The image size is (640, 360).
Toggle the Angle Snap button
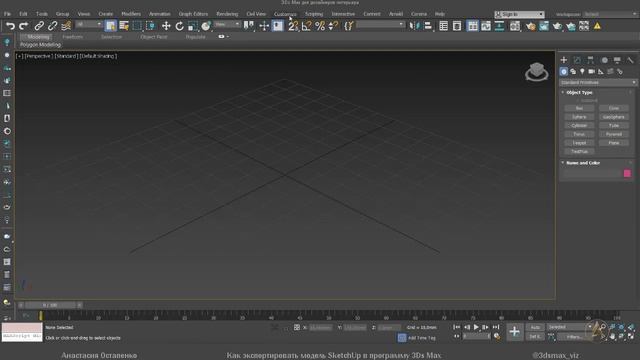coord(307,26)
